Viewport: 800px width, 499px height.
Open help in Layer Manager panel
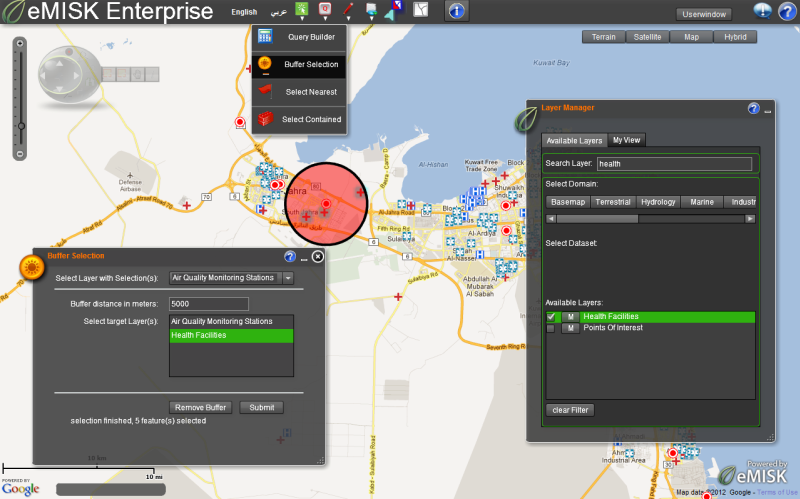click(x=753, y=108)
